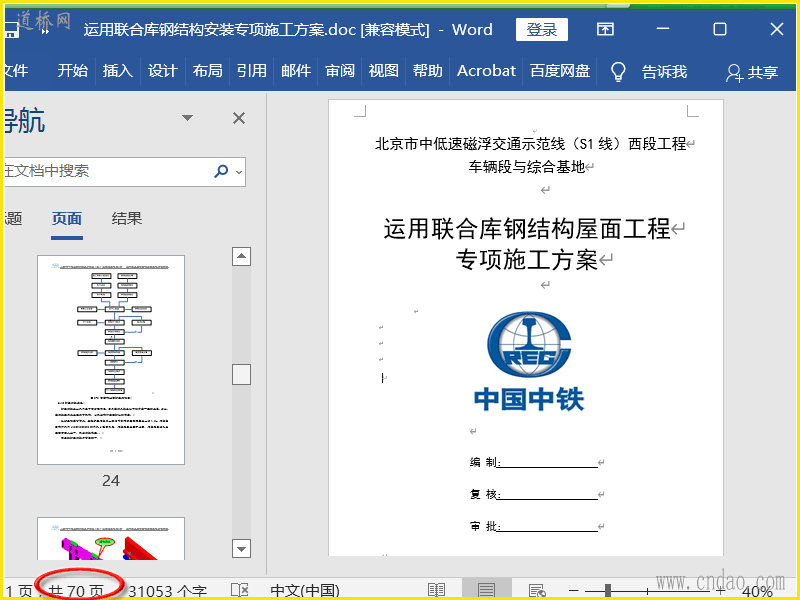This screenshot has width=800, height=600.
Task: Click the document search input field
Action: (x=107, y=171)
